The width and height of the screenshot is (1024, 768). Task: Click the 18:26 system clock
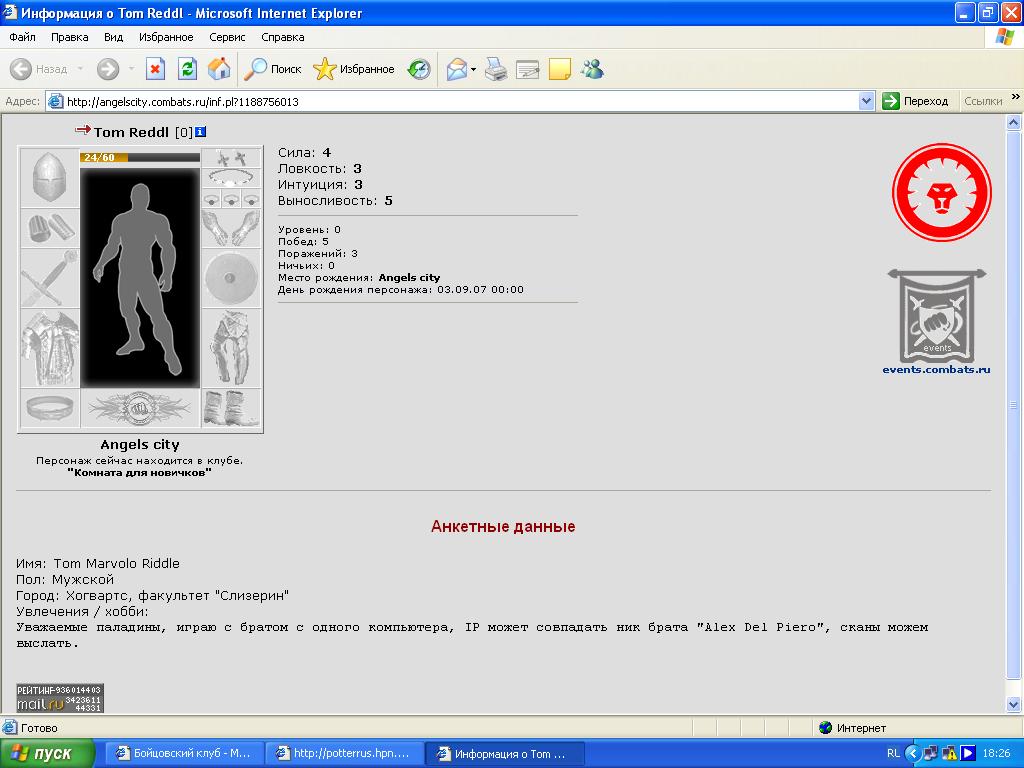click(996, 754)
